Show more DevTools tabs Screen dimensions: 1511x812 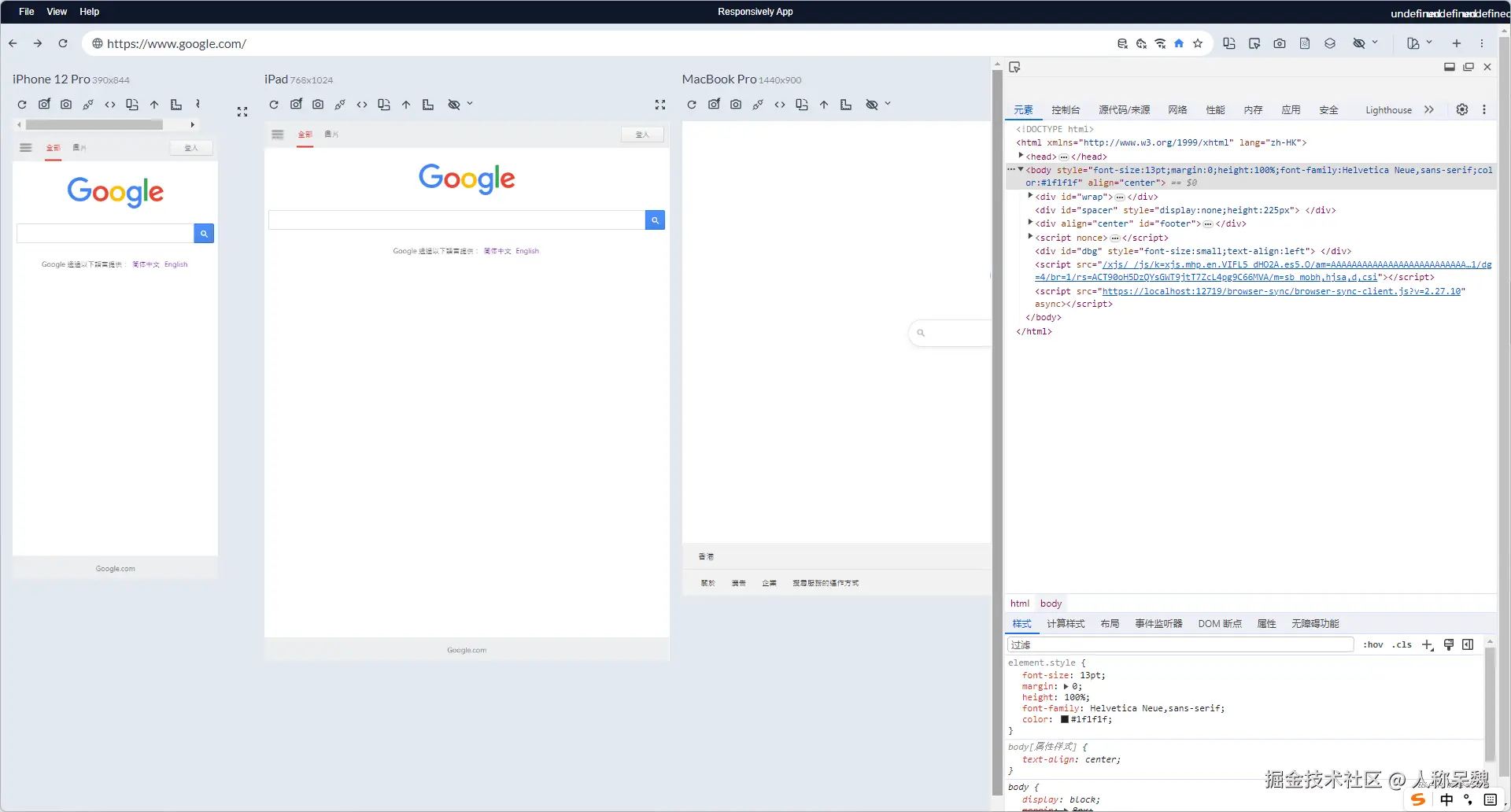1429,109
